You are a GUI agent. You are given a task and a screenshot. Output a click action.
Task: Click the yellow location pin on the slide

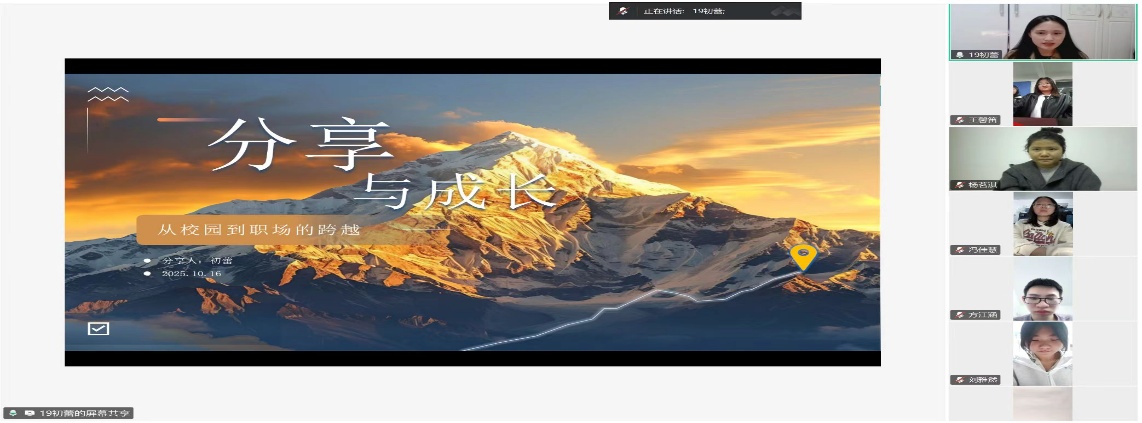(802, 257)
